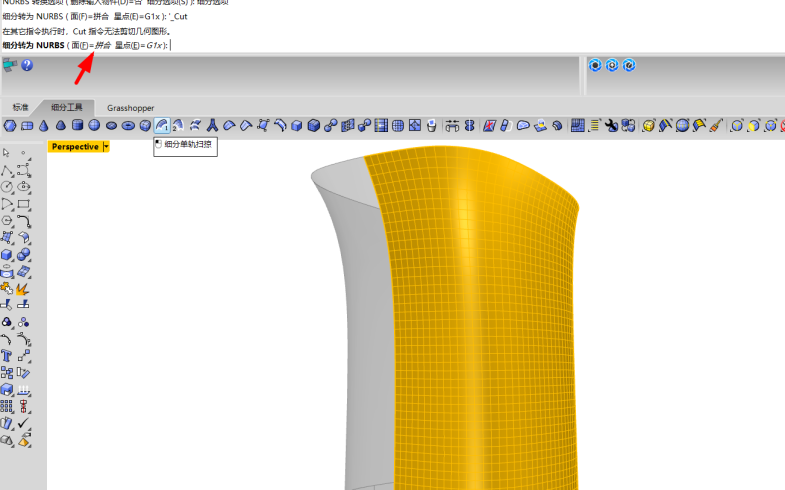Select the arrow pointer tool in sidebar
The image size is (785, 490).
[7, 152]
